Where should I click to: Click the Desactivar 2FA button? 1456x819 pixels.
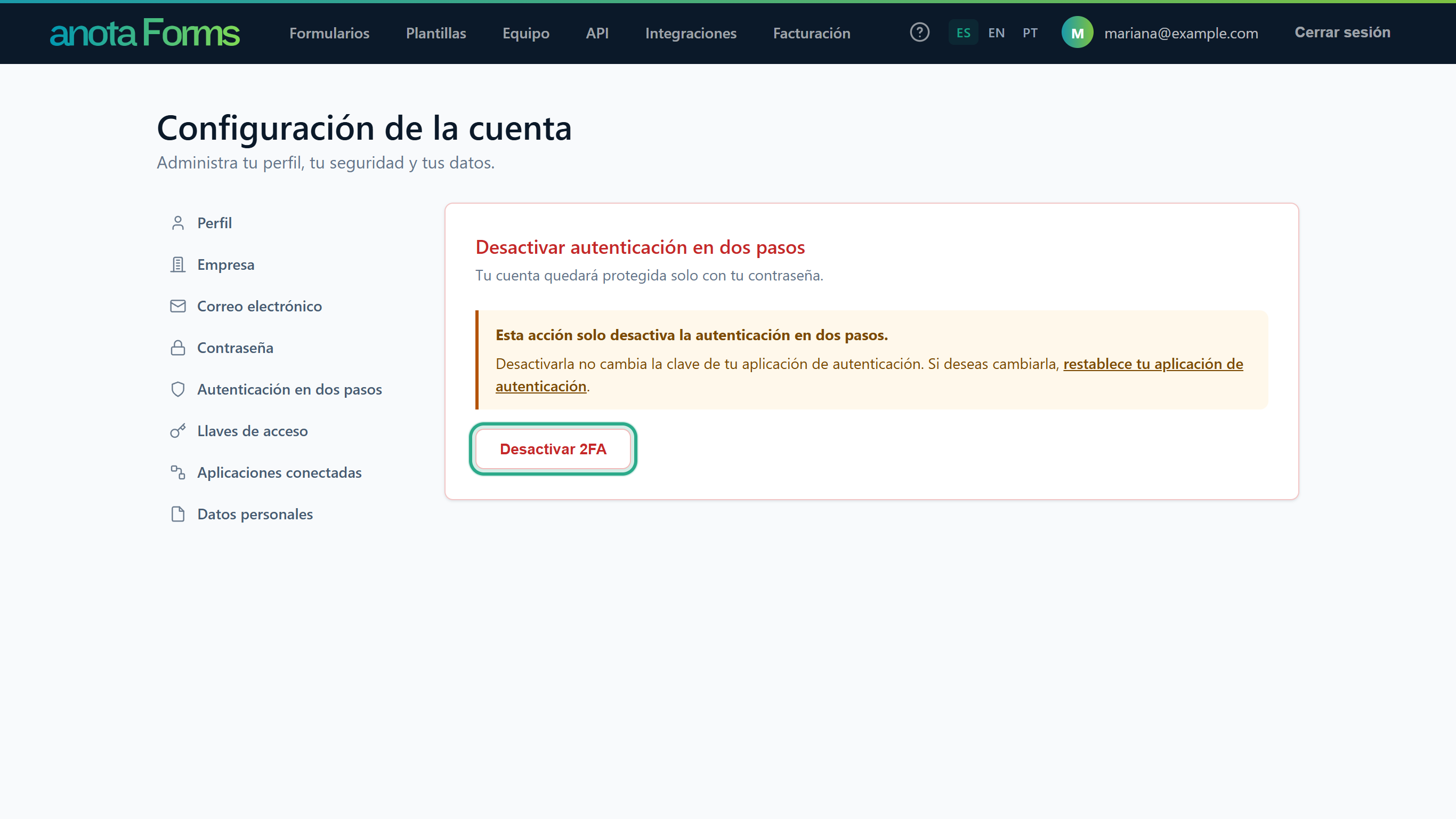[553, 449]
